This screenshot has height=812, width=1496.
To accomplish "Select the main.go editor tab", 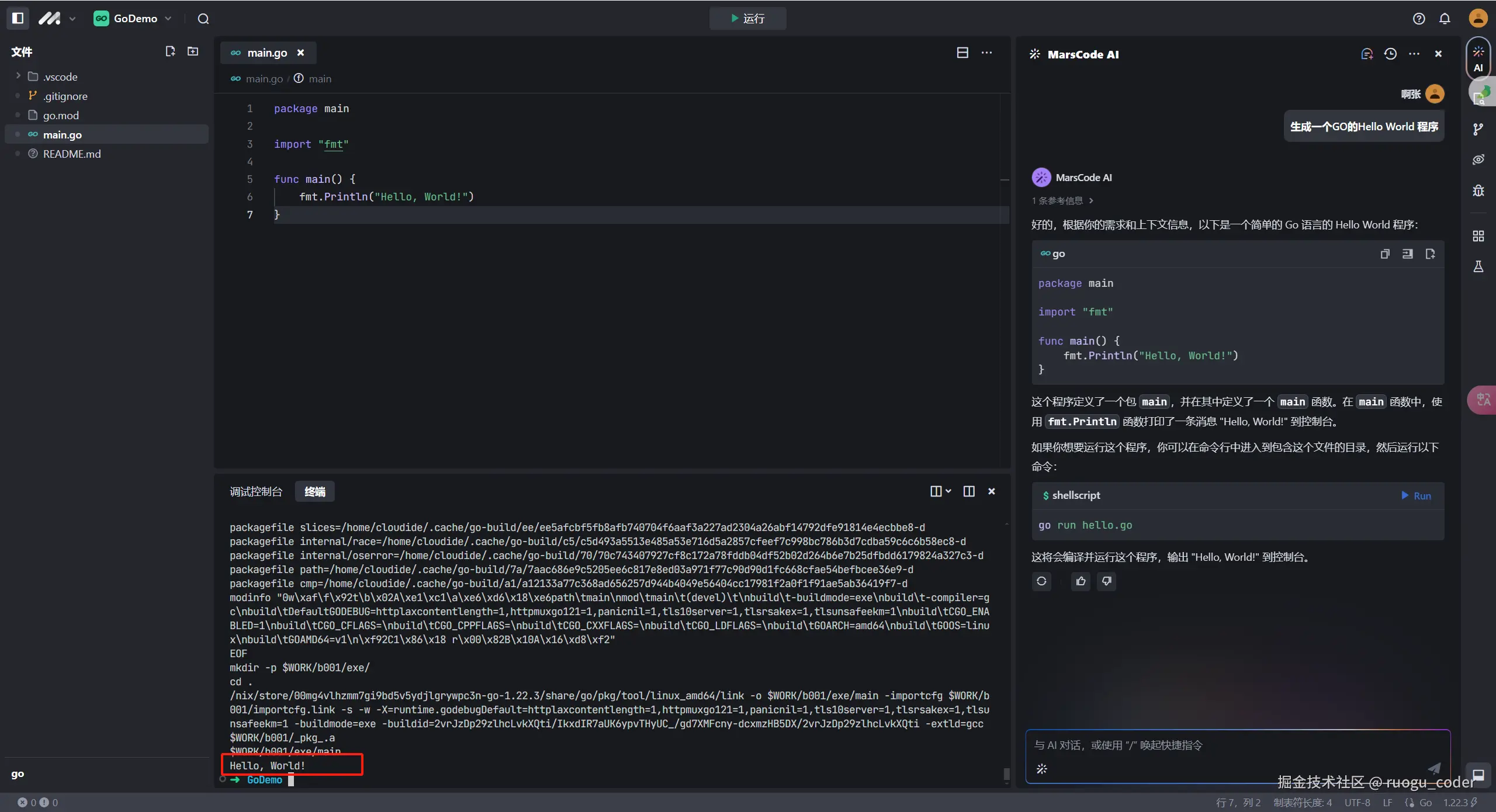I will [x=266, y=53].
